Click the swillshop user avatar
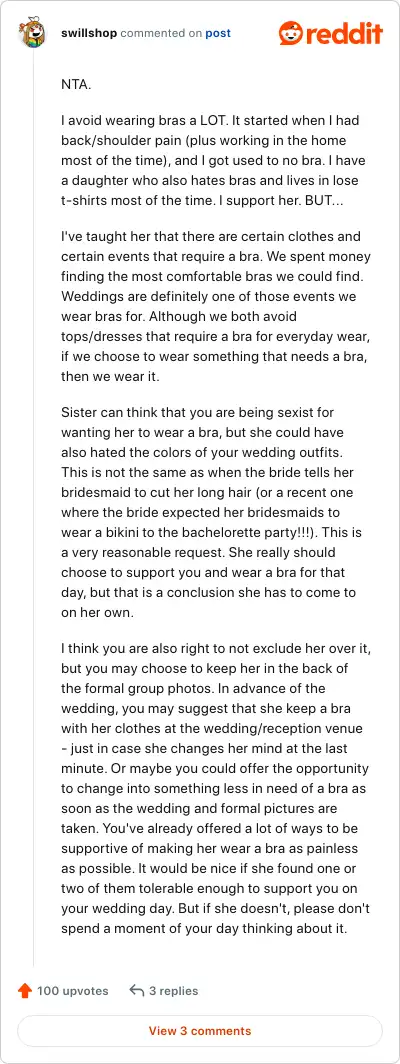 tap(33, 33)
